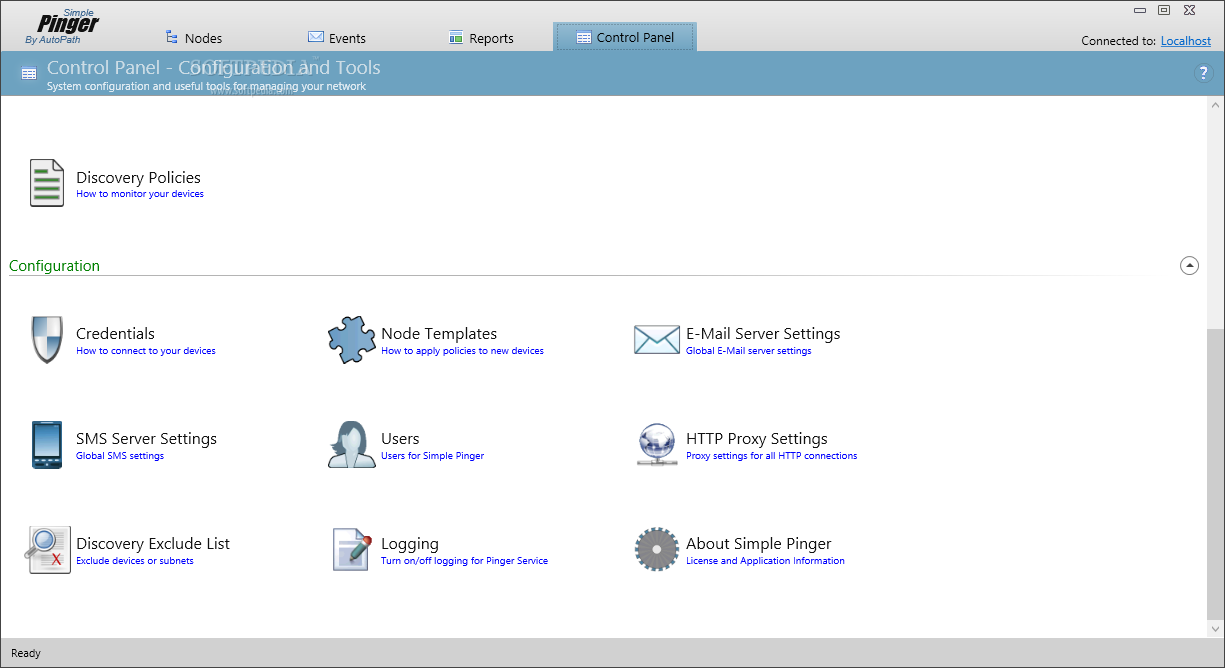1225x668 pixels.
Task: Click the Discovery Exclude List magnifier icon
Action: click(49, 550)
